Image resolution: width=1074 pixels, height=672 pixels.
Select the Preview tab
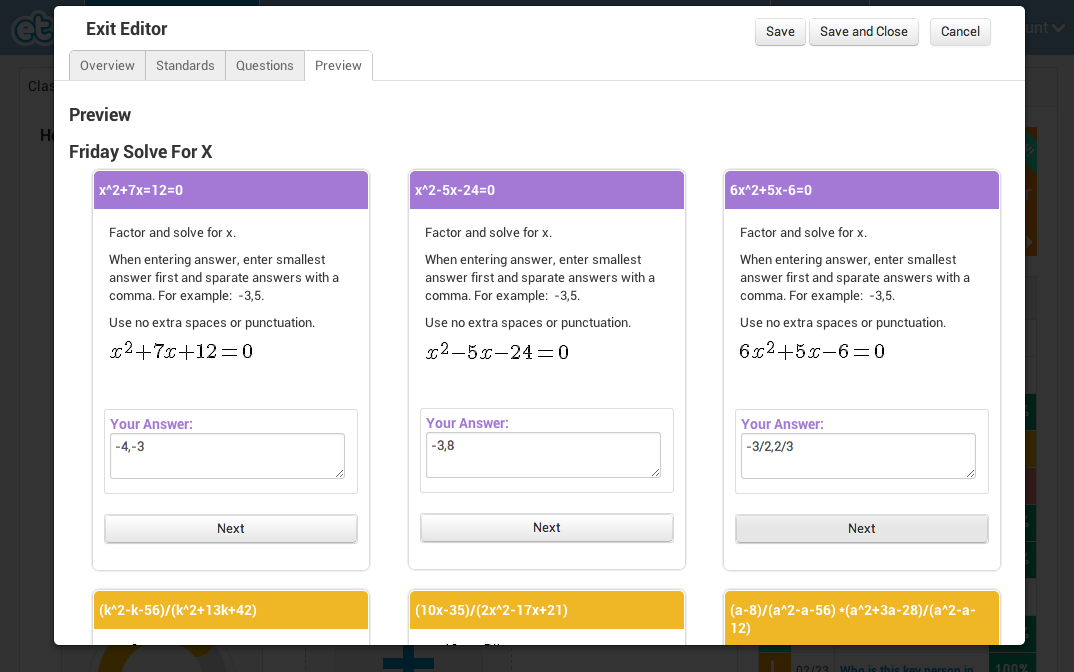(338, 66)
